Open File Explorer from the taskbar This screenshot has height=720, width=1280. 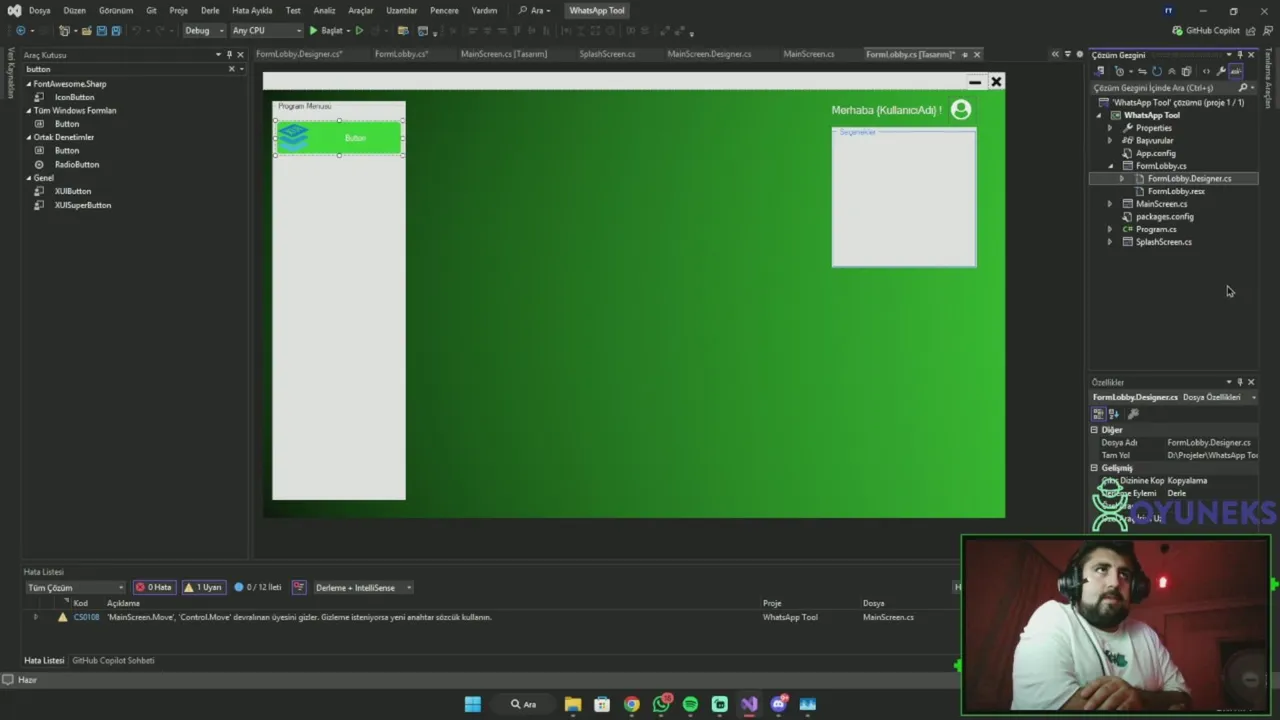(x=573, y=704)
